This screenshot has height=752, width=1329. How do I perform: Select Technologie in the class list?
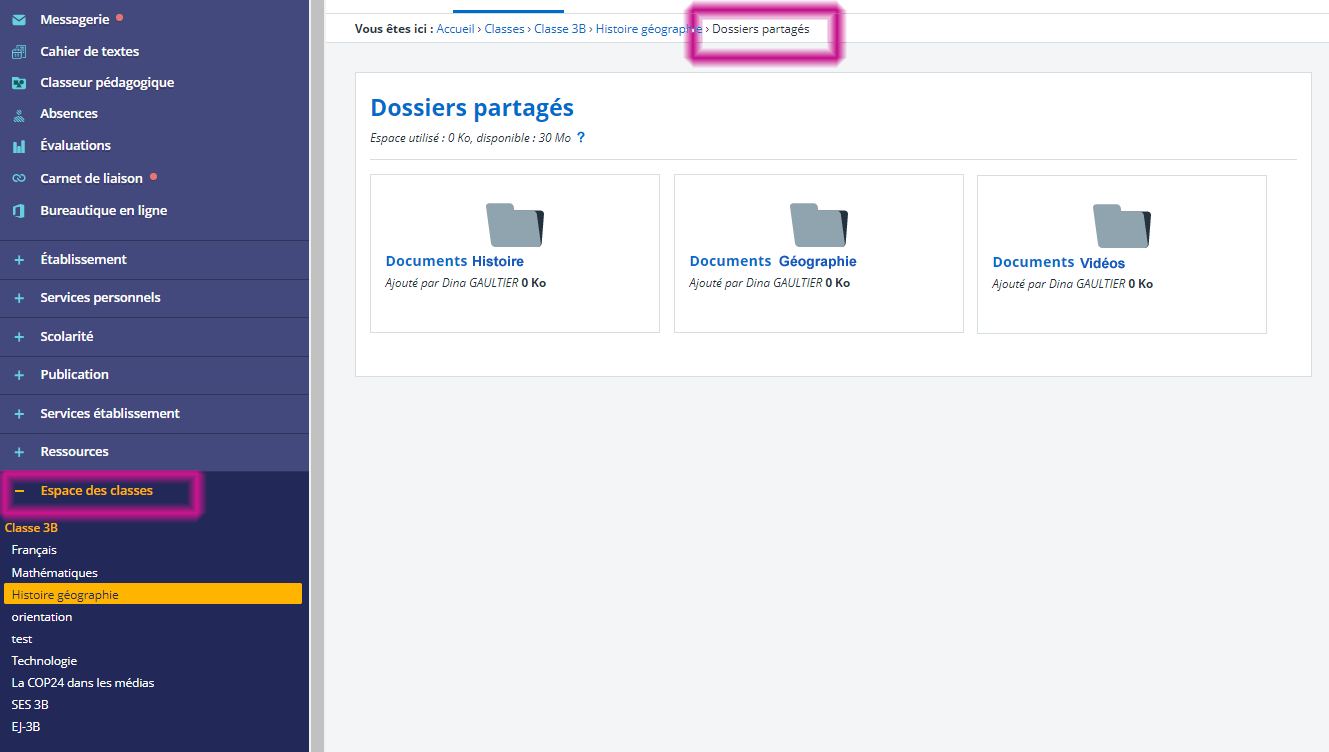pyautogui.click(x=44, y=661)
